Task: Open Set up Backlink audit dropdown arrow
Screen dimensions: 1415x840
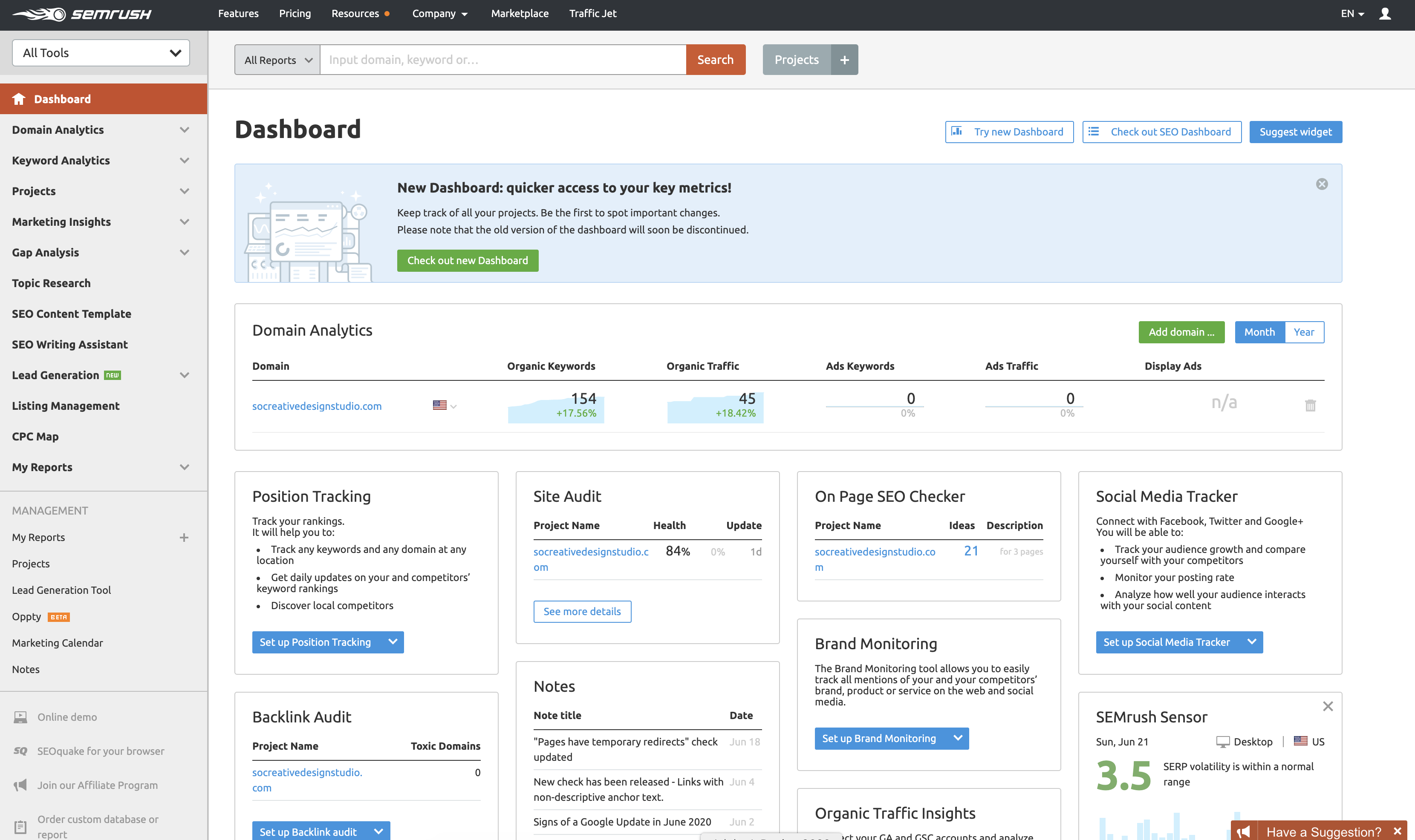Action: (x=378, y=831)
